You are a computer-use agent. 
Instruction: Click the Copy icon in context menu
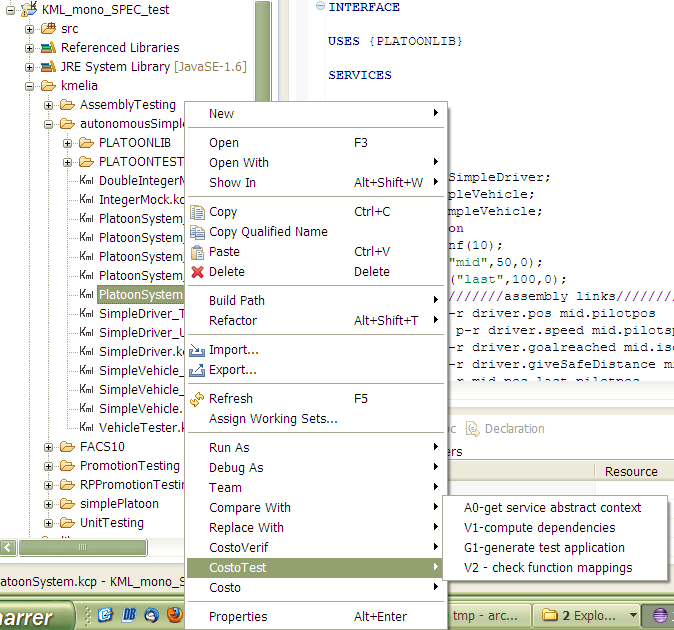click(x=197, y=212)
